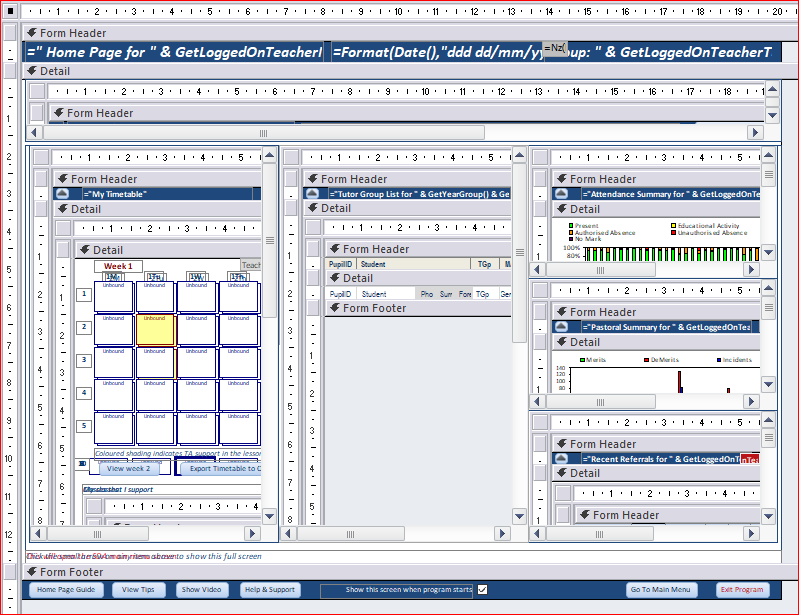799x615 pixels.
Task: Click the yellow Educational Activity legend swatch
Action: (x=674, y=225)
